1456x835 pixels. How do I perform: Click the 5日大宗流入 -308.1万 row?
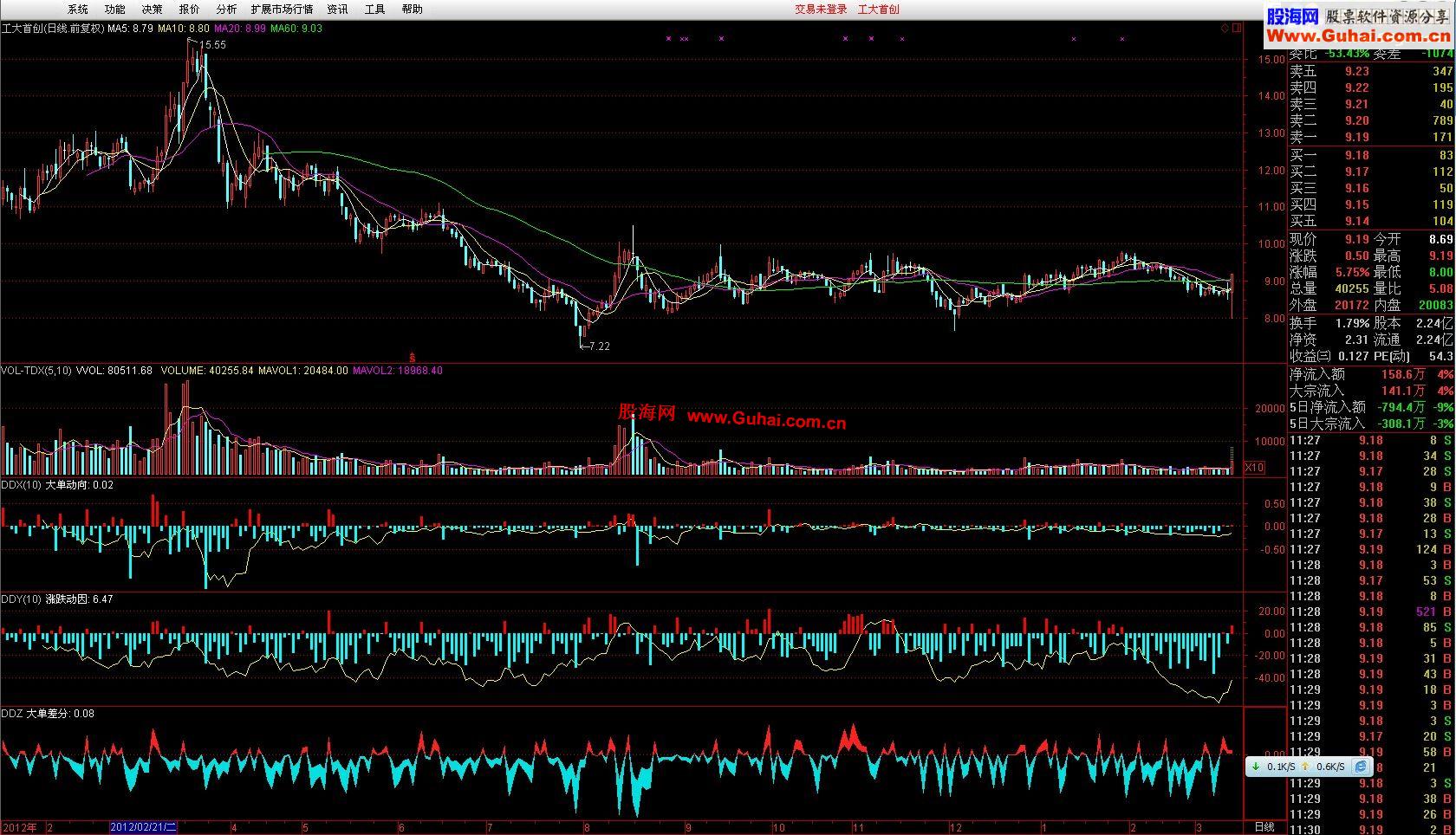point(1371,424)
